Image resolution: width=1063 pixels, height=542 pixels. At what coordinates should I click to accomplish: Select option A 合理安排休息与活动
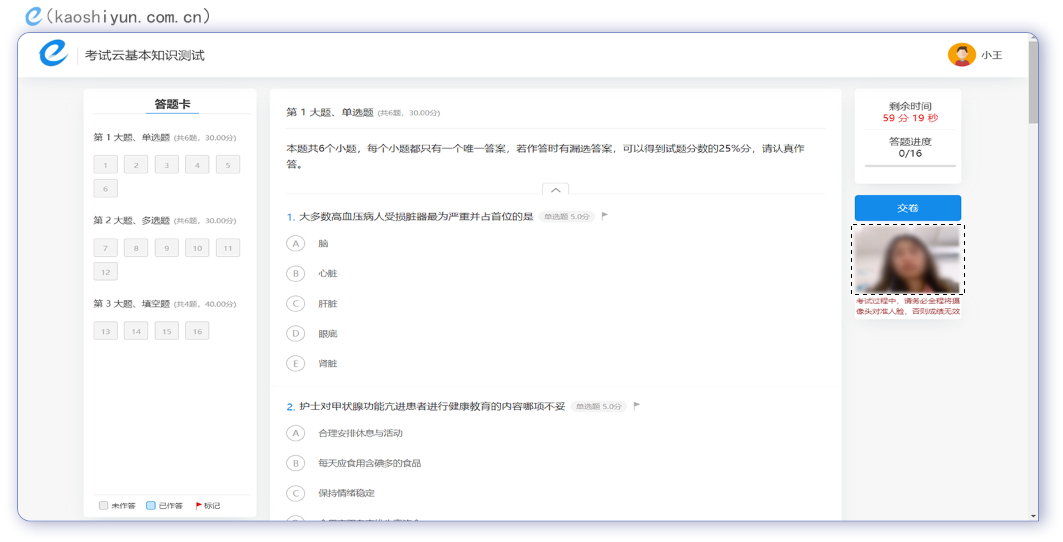295,433
